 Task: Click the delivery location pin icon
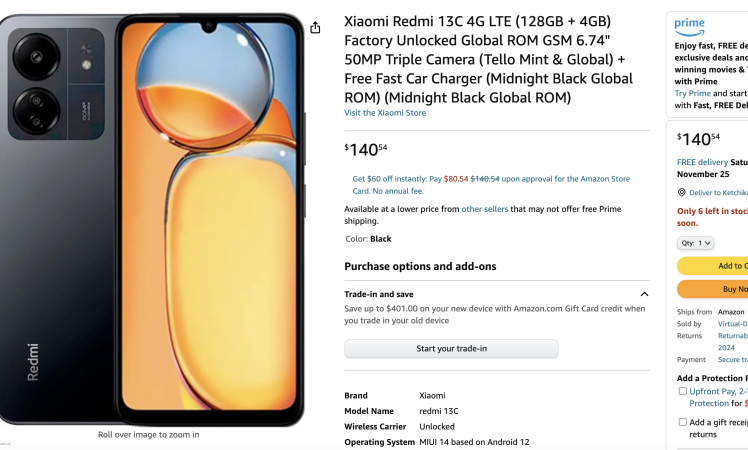tap(682, 192)
